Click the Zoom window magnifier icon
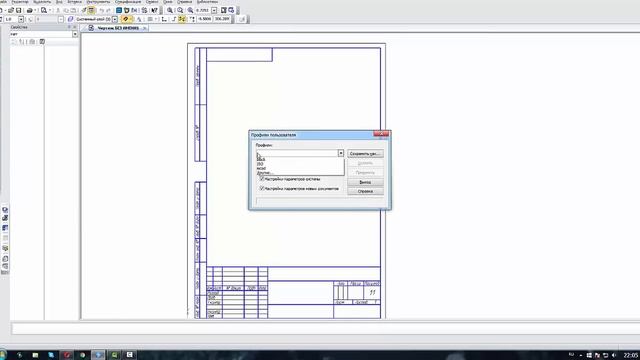The height and width of the screenshot is (360, 640). click(x=180, y=10)
